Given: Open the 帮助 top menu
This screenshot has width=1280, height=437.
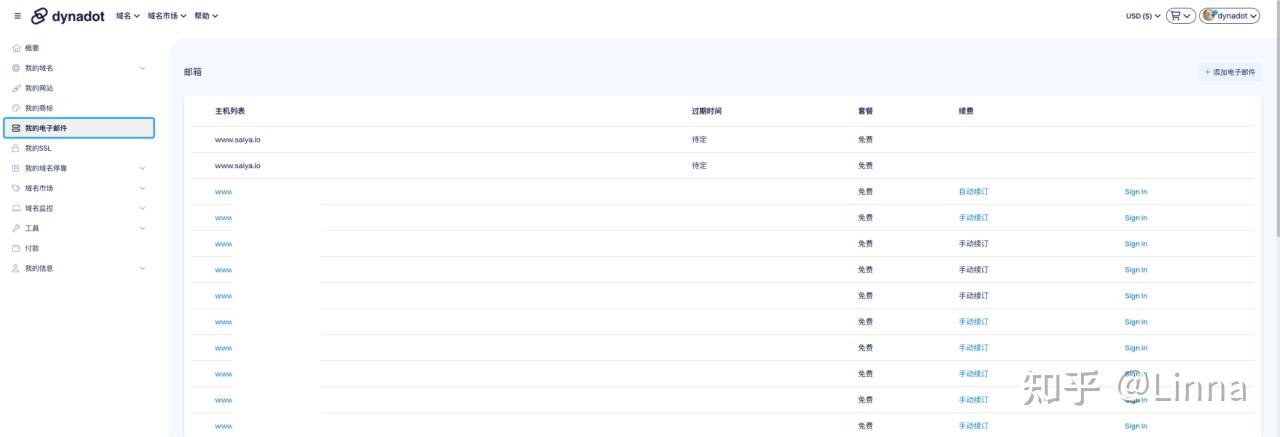Looking at the screenshot, I should click(206, 16).
